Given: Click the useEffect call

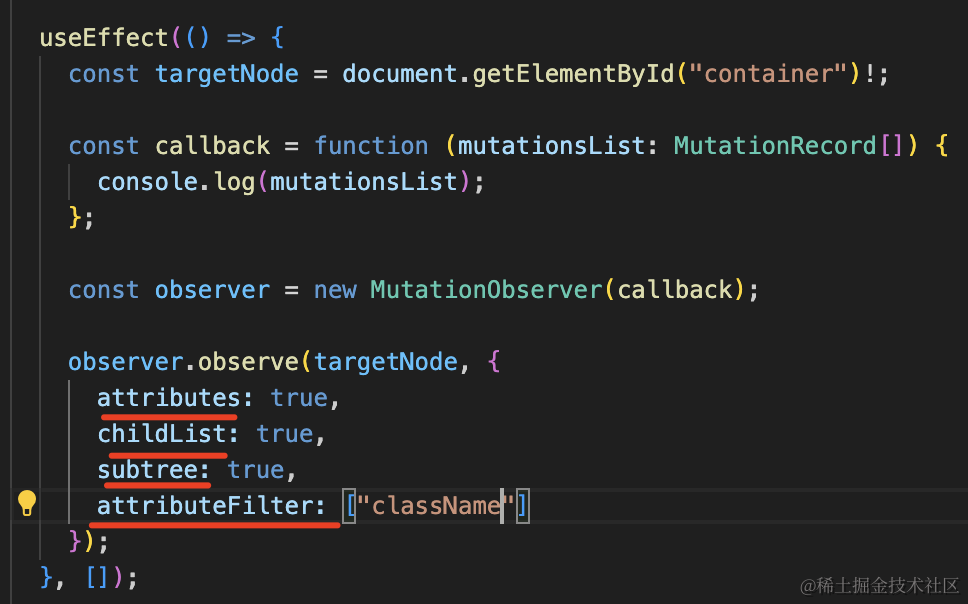Looking at the screenshot, I should pyautogui.click(x=104, y=38).
